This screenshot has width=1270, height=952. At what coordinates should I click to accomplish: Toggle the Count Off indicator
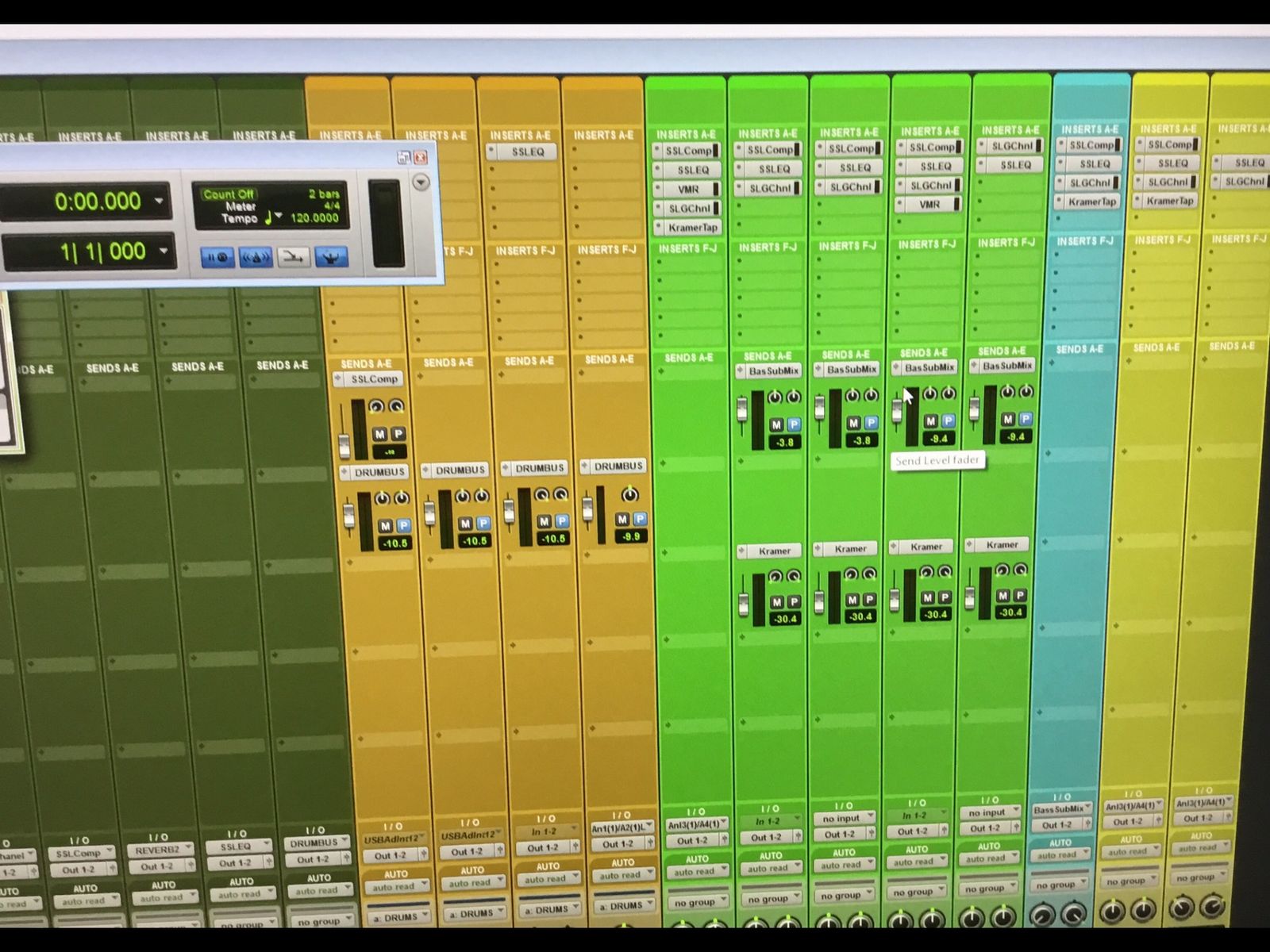pyautogui.click(x=228, y=194)
